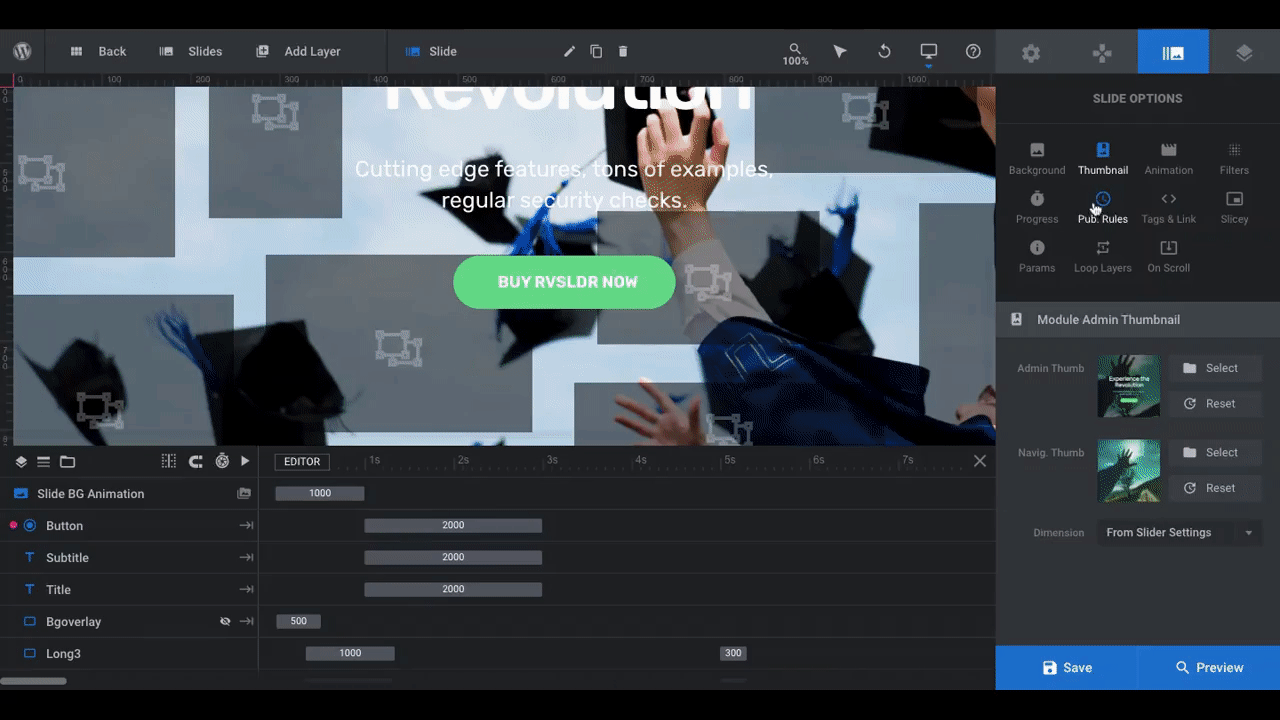Open the Progress slide option
Viewport: 1280px width, 720px height.
pos(1037,207)
